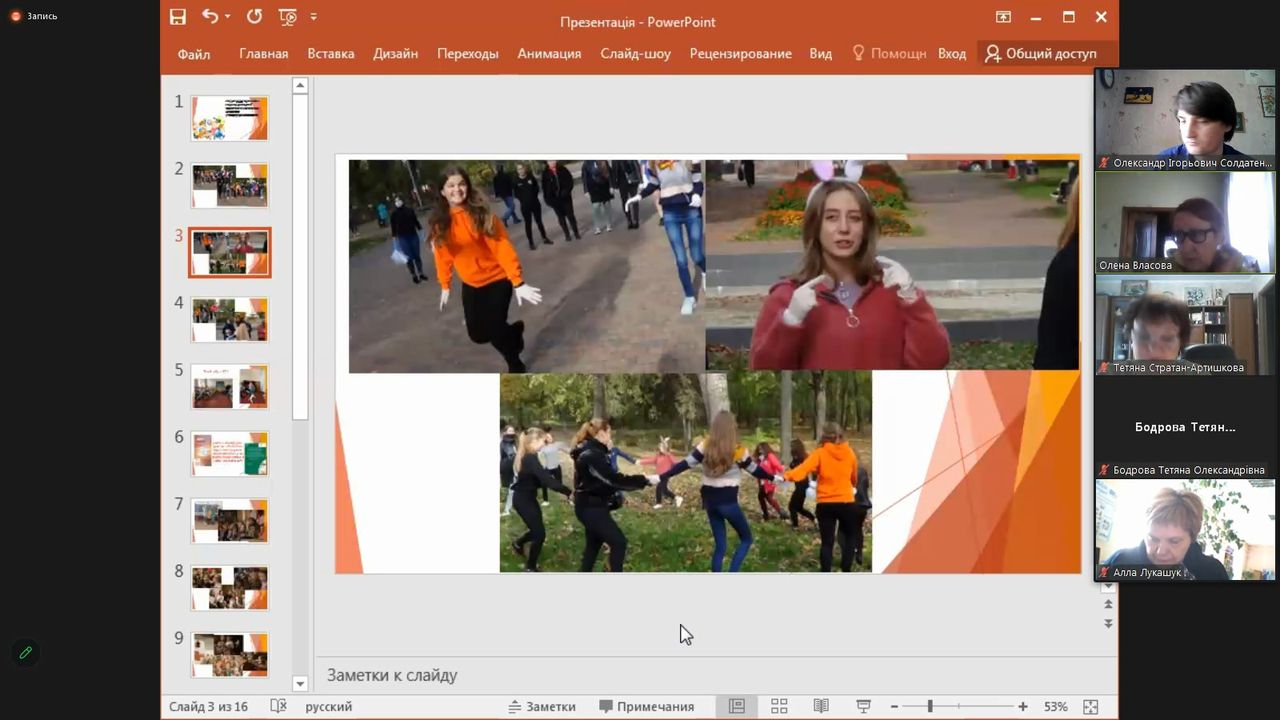This screenshot has width=1280, height=720.
Task: Click the Save icon in title bar
Action: [x=178, y=17]
